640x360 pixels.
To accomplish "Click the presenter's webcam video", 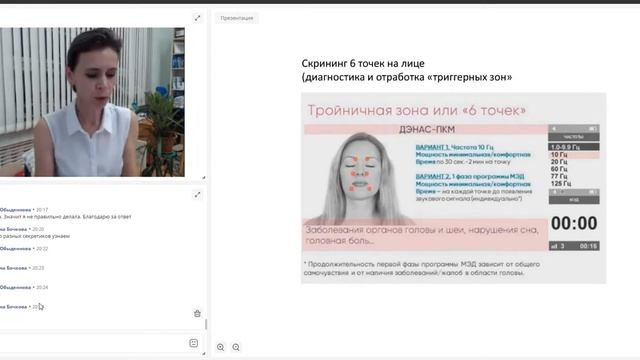I will (92, 102).
